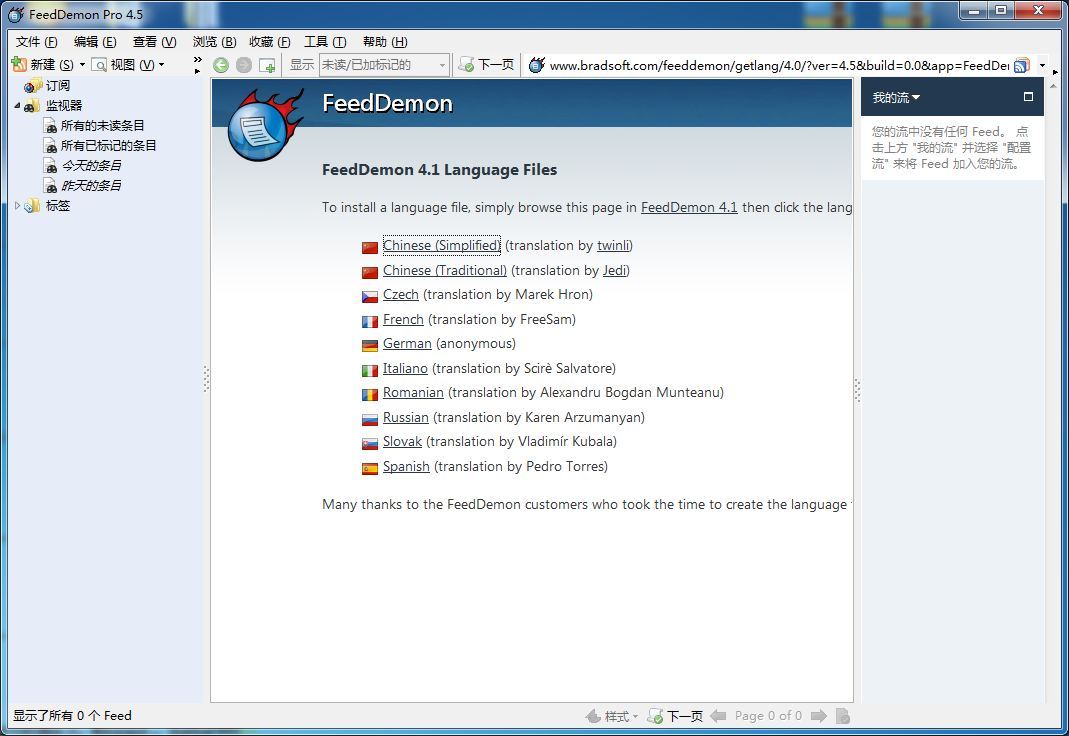Click the Spanish flag icon

coord(370,468)
